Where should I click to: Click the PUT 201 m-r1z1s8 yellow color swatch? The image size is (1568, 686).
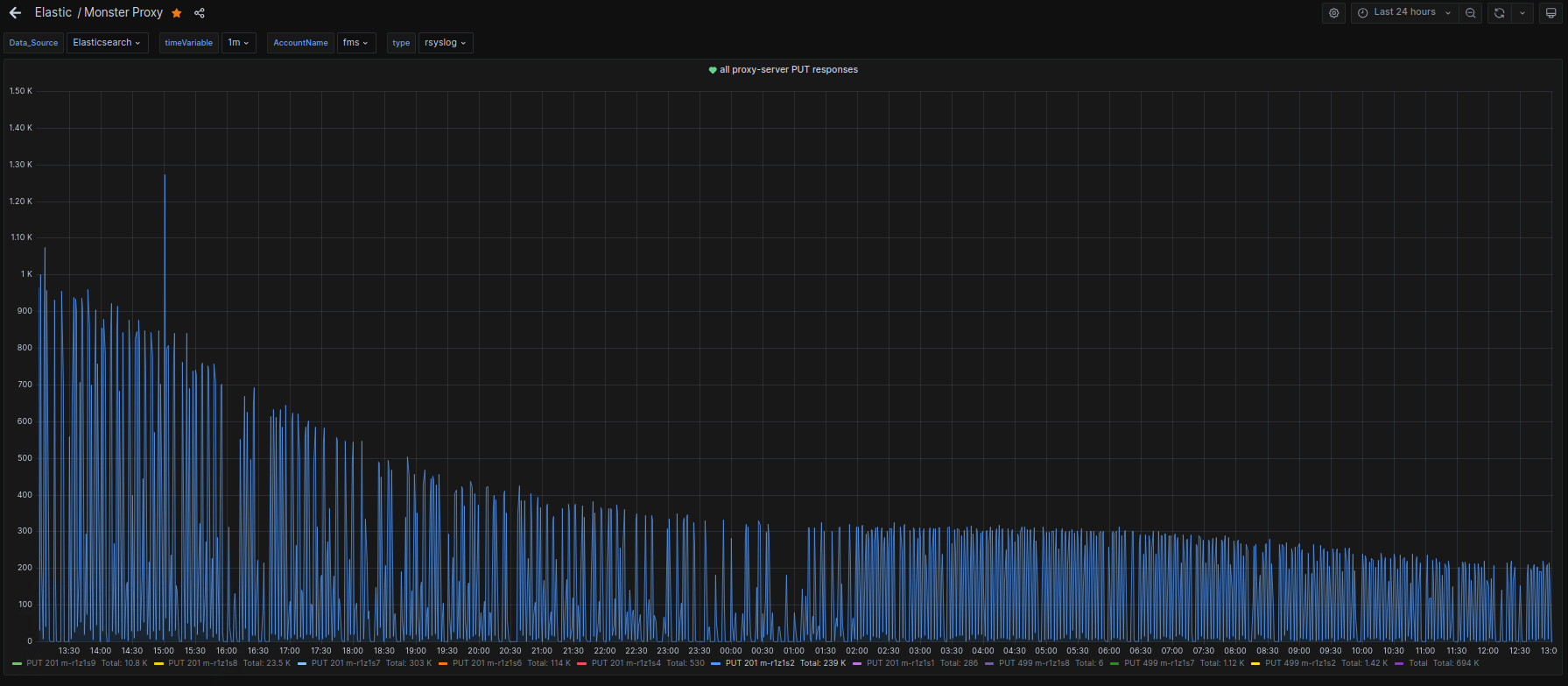(x=158, y=664)
